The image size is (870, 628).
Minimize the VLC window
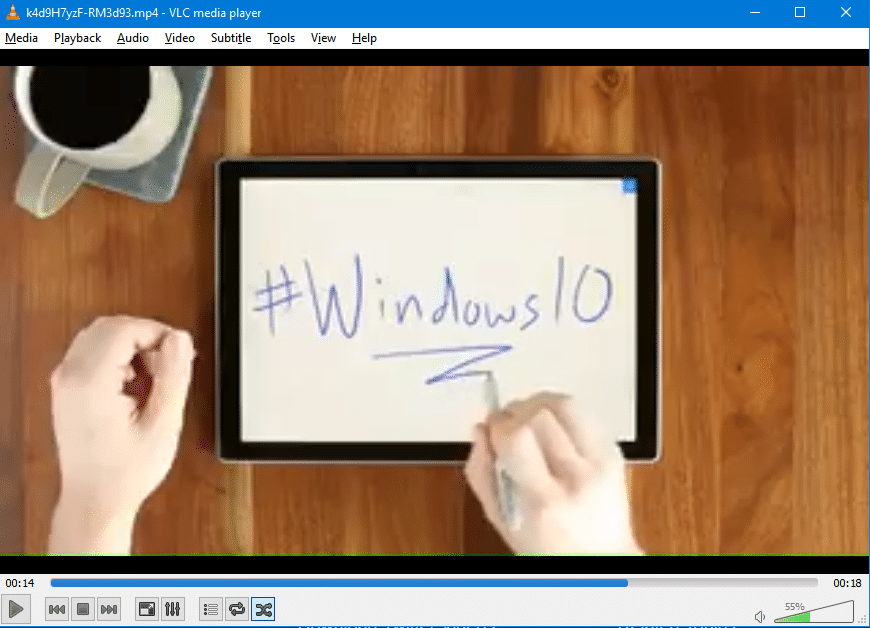click(755, 12)
